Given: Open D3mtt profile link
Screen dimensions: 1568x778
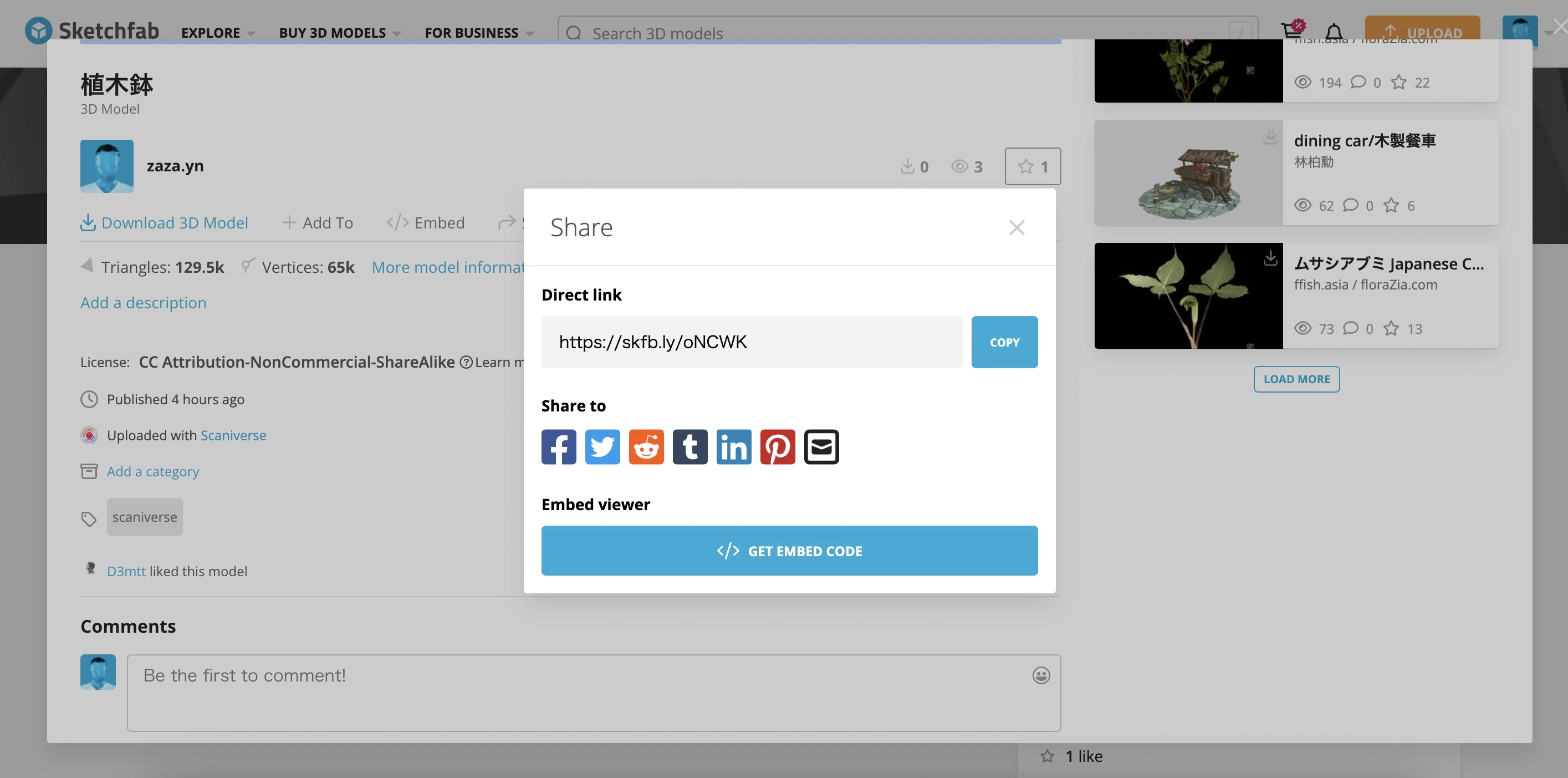Looking at the screenshot, I should point(126,571).
